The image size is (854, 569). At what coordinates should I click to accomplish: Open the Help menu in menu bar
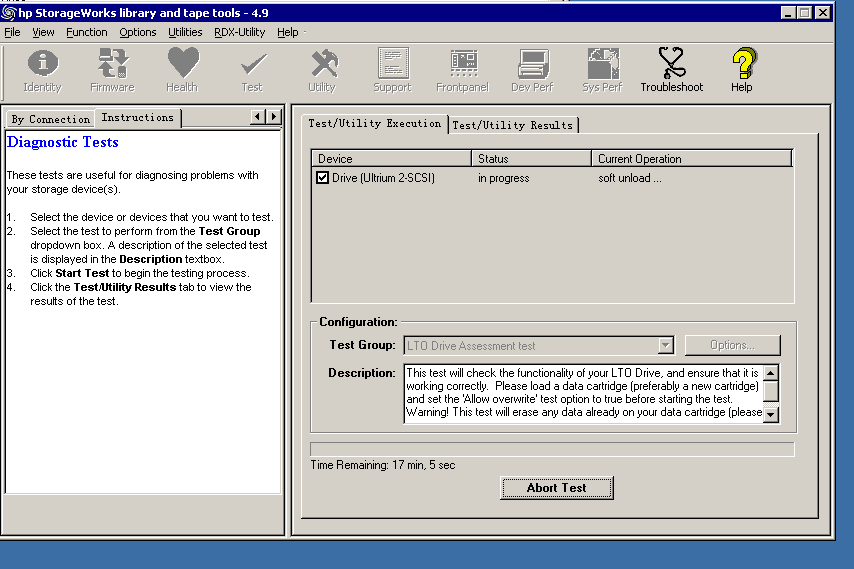(x=288, y=32)
